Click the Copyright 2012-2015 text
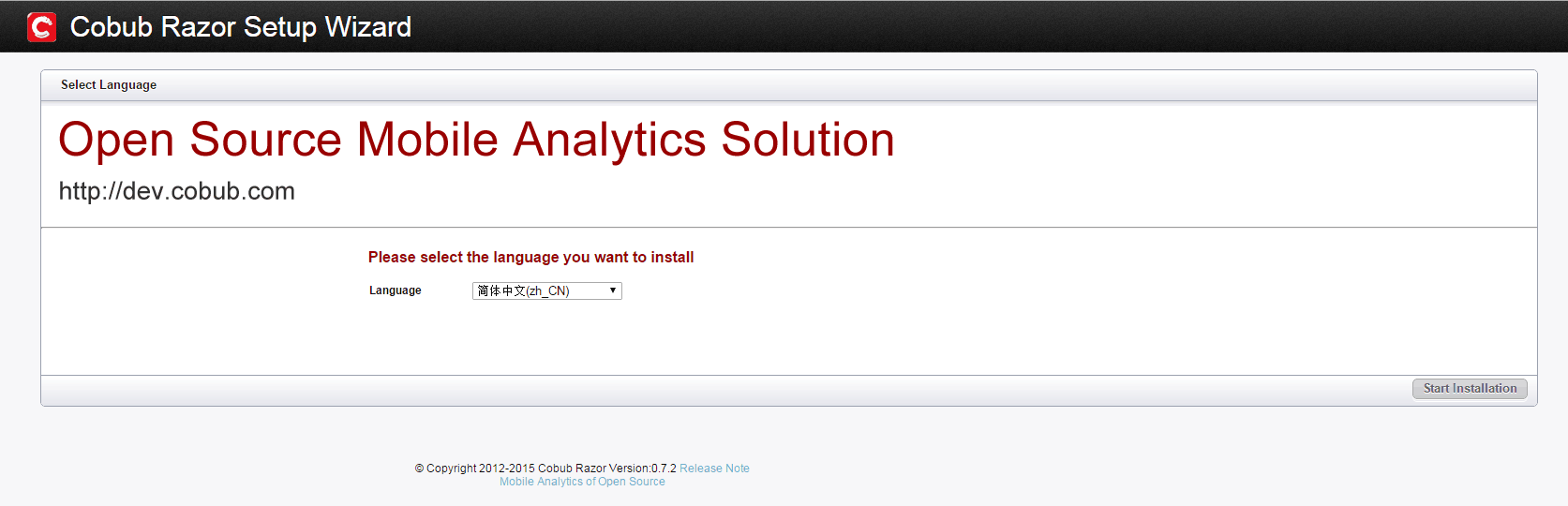 480,469
